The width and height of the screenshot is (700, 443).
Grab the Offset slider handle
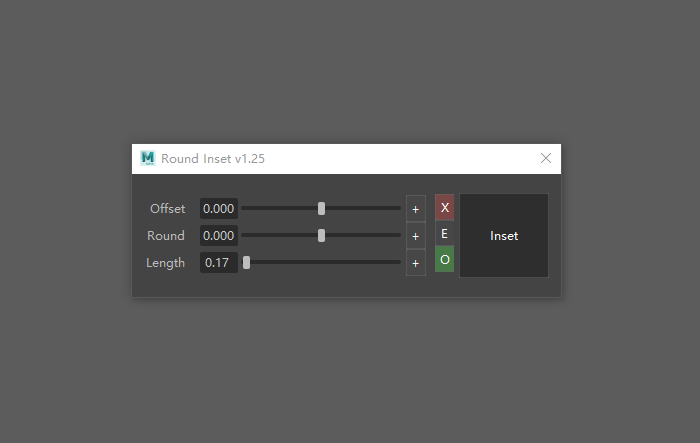click(x=321, y=209)
